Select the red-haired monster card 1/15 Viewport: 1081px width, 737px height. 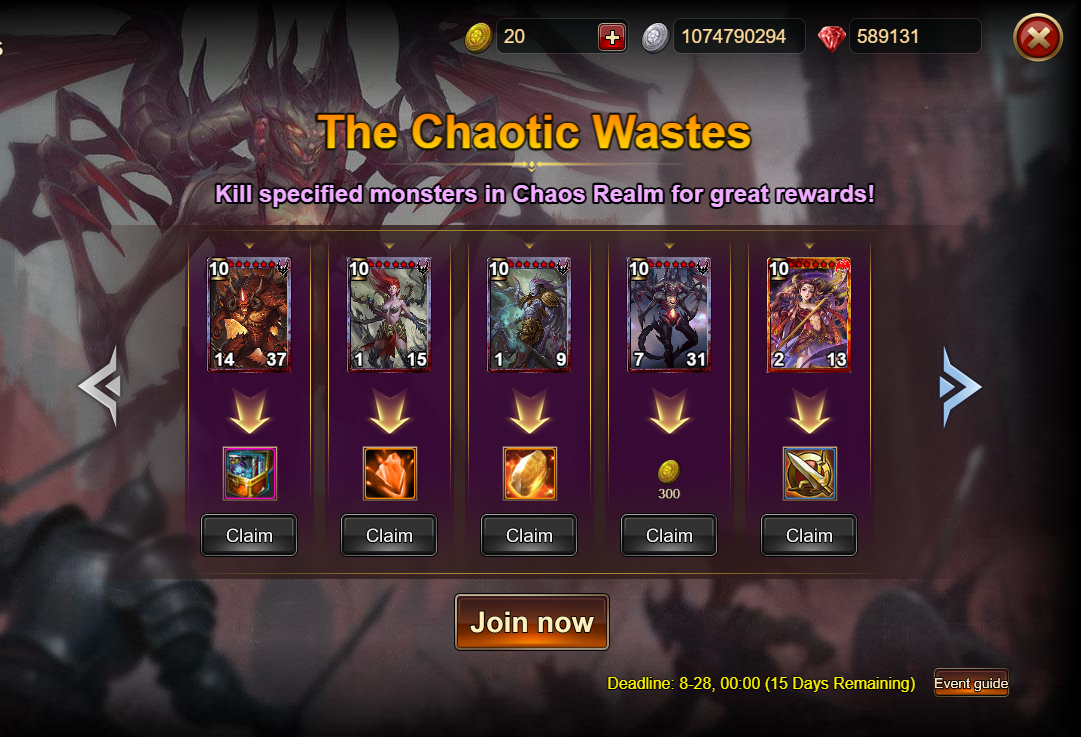click(x=390, y=315)
